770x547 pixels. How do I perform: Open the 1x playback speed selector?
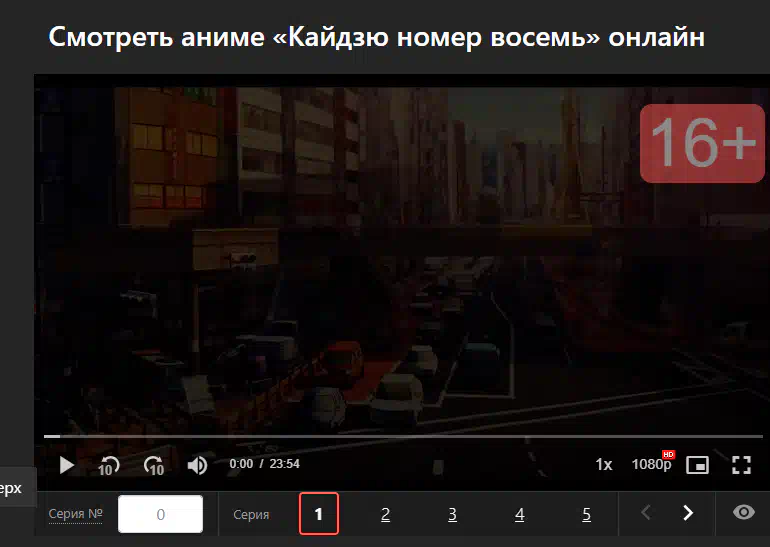tap(604, 465)
